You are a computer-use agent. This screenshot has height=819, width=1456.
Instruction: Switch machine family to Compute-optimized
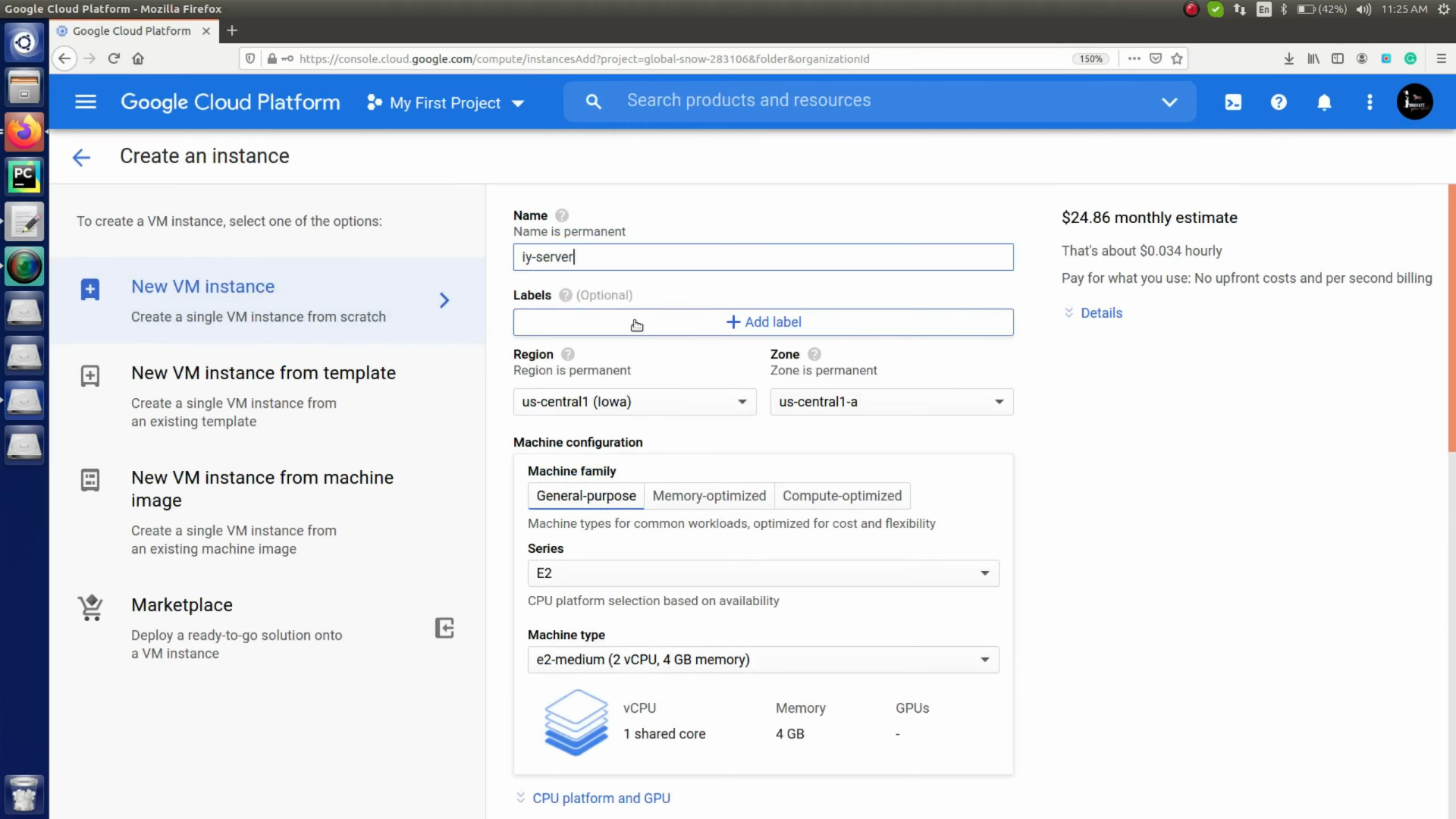(843, 495)
